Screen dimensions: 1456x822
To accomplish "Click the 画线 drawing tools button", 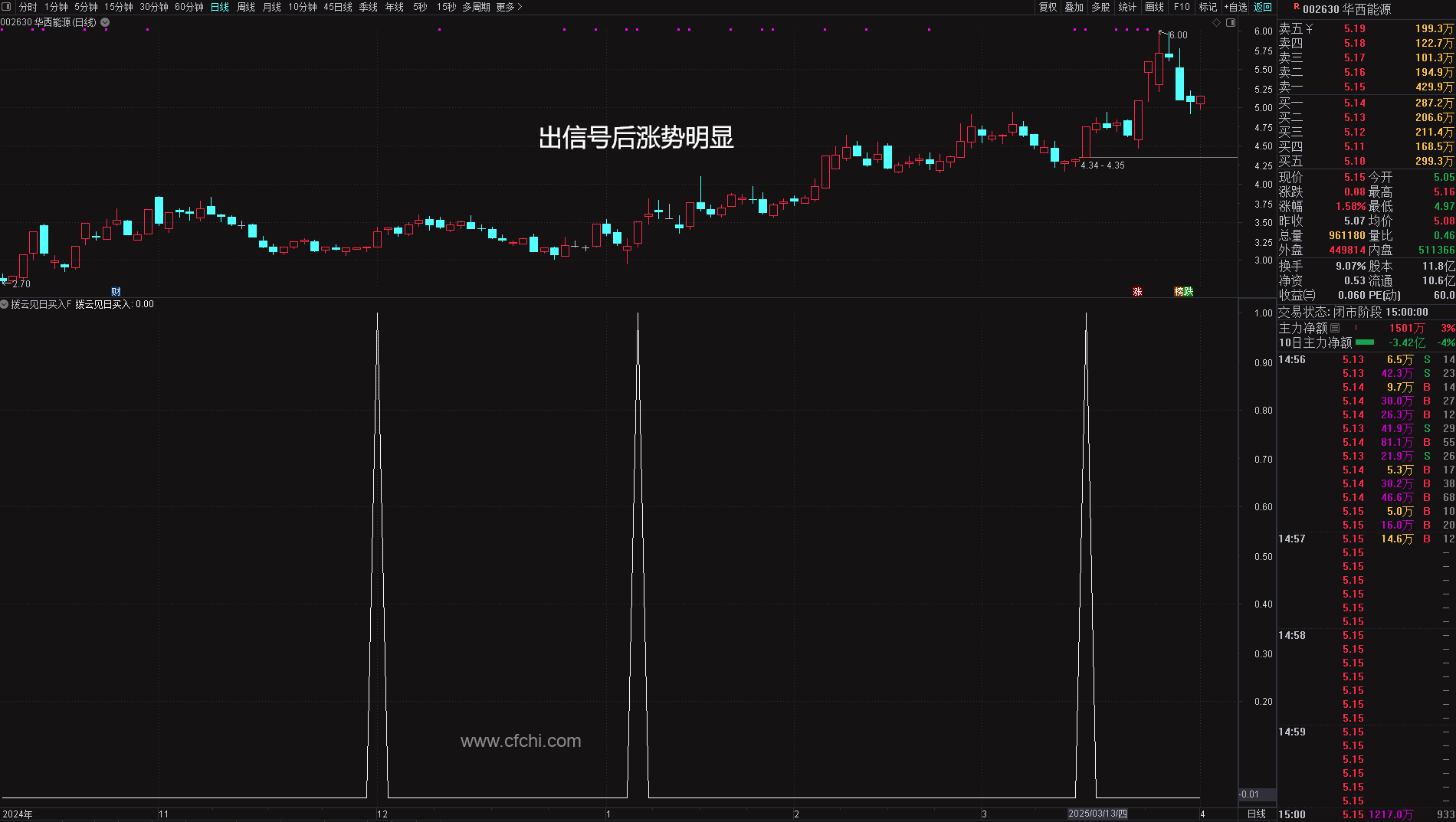I will [1155, 7].
